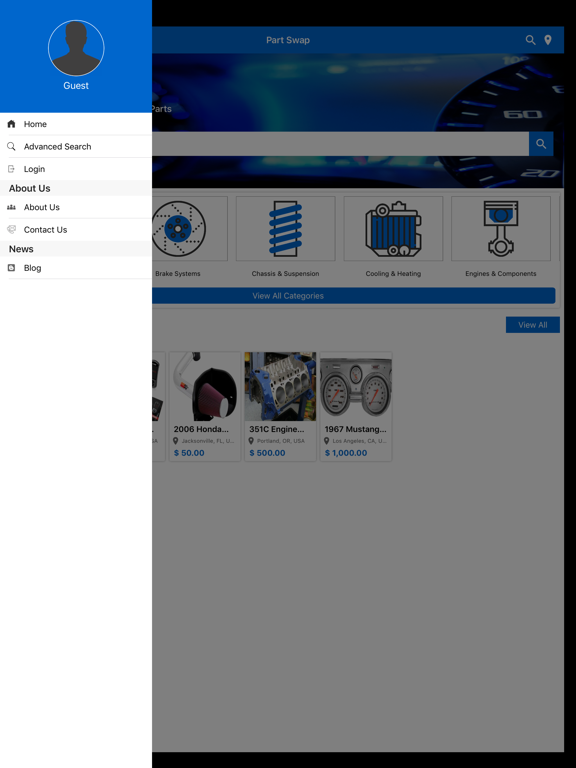Click the About Us section header

pyautogui.click(x=29, y=188)
